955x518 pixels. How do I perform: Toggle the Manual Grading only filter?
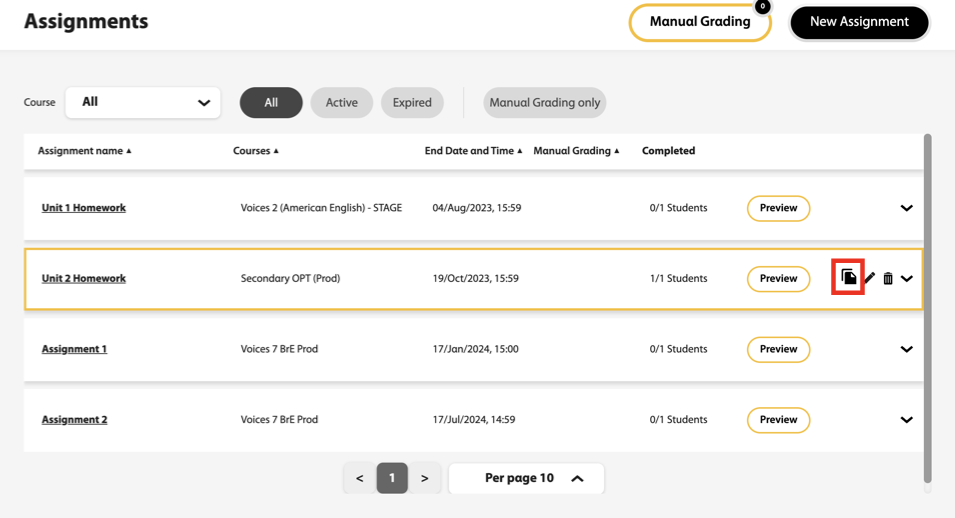pos(545,102)
